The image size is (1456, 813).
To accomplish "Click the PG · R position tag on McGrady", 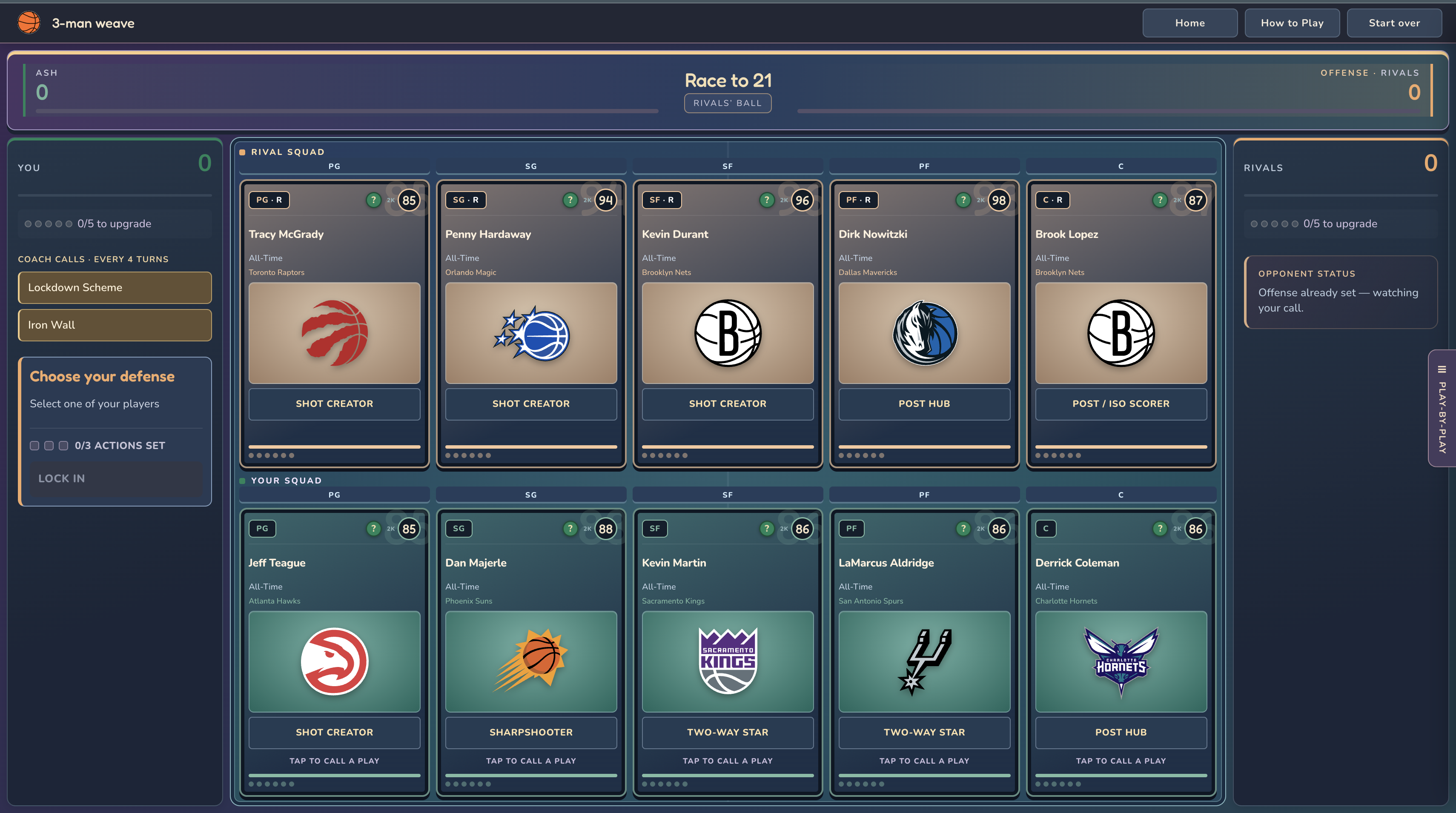I will pos(269,200).
